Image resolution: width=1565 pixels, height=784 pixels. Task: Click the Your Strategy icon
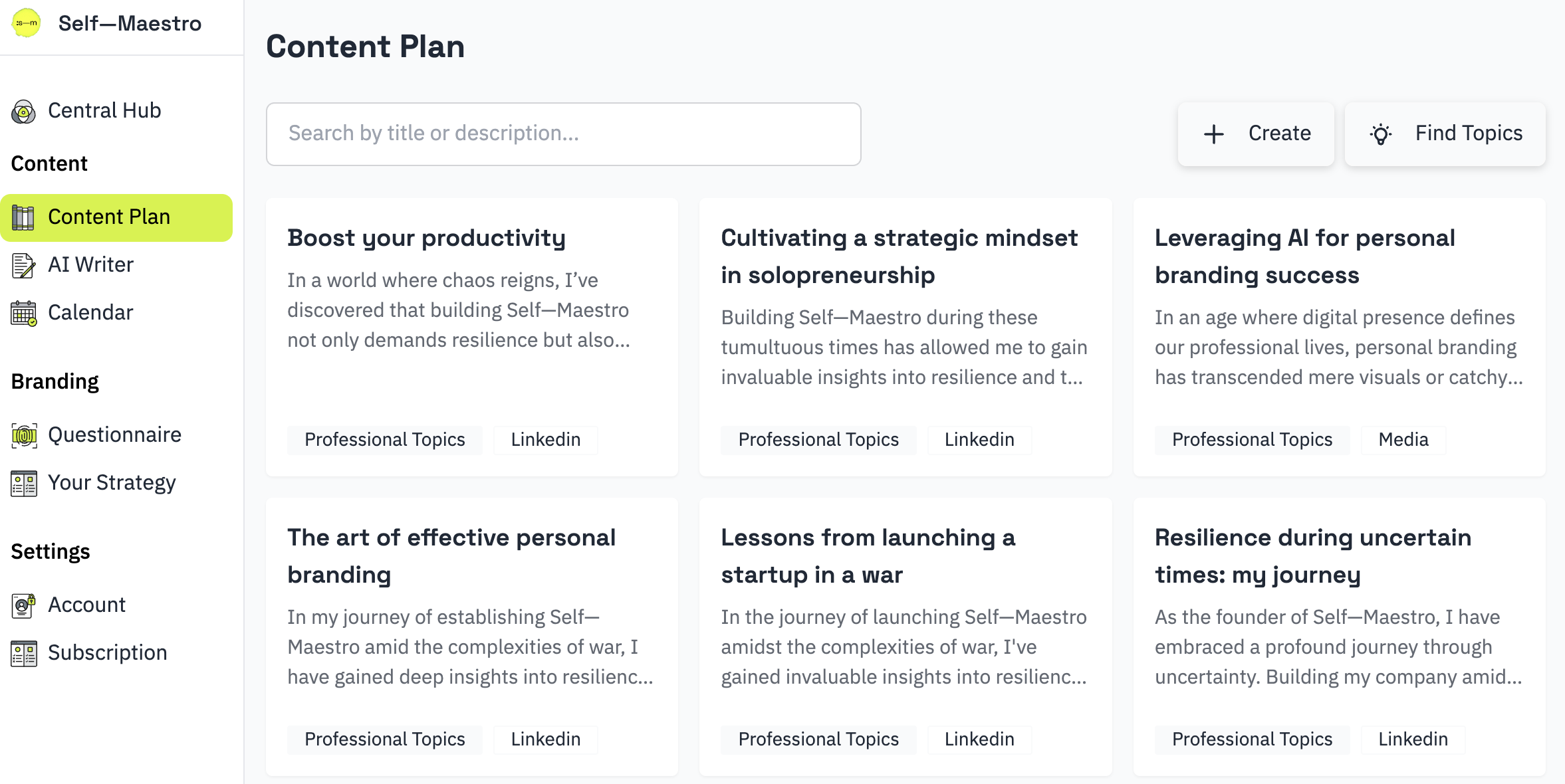click(24, 483)
